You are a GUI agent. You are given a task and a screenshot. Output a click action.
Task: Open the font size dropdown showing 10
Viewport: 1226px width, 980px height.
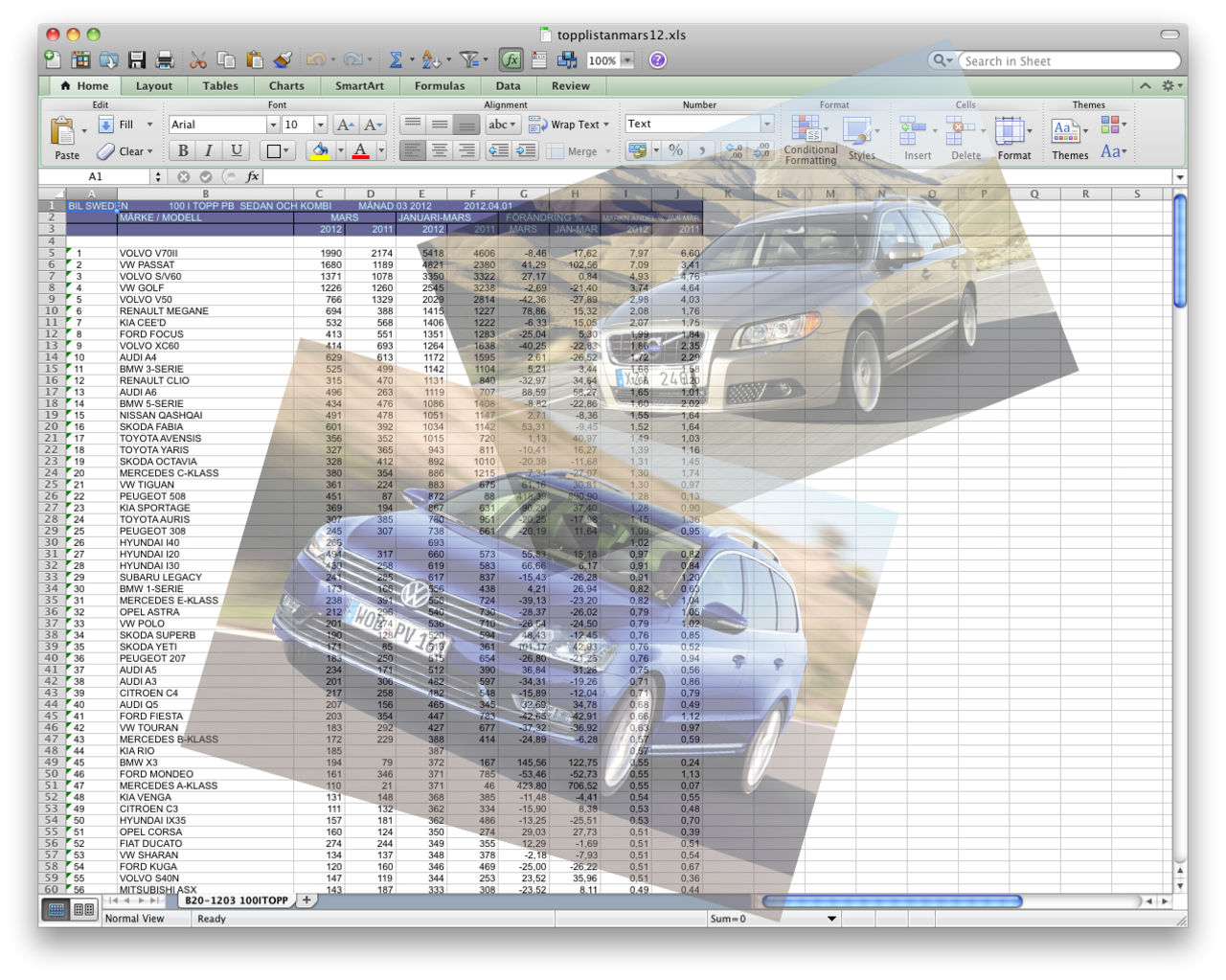tap(320, 125)
